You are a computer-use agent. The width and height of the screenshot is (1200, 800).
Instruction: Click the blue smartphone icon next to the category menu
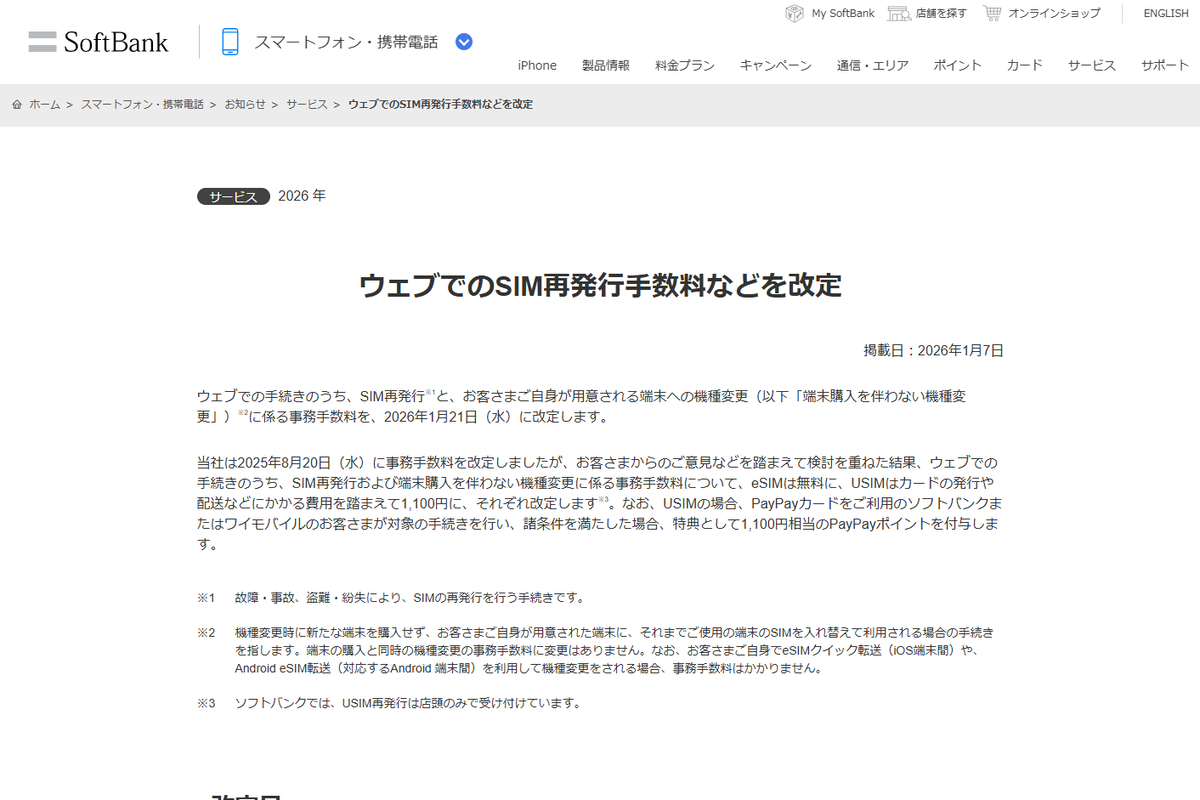point(231,42)
